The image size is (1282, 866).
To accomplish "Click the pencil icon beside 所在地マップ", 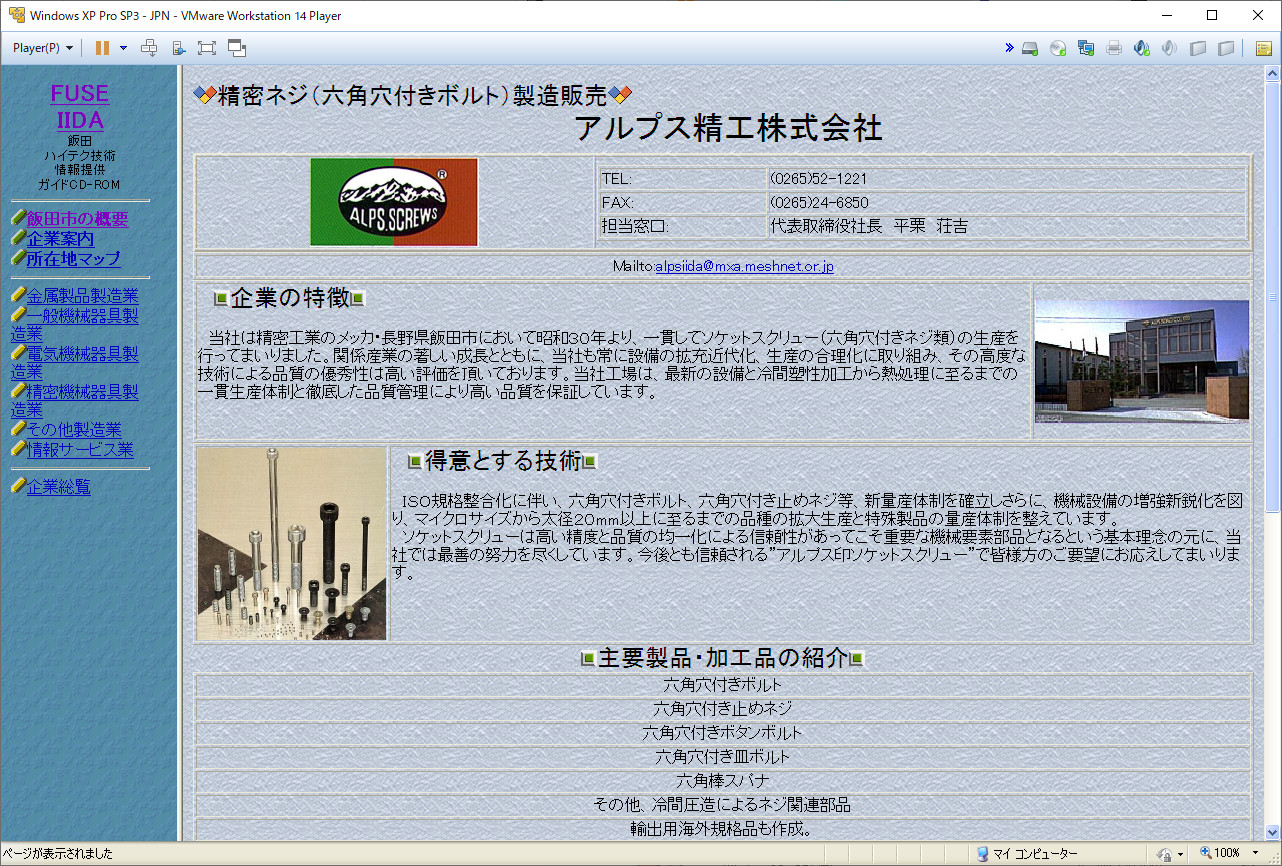I will pos(18,259).
